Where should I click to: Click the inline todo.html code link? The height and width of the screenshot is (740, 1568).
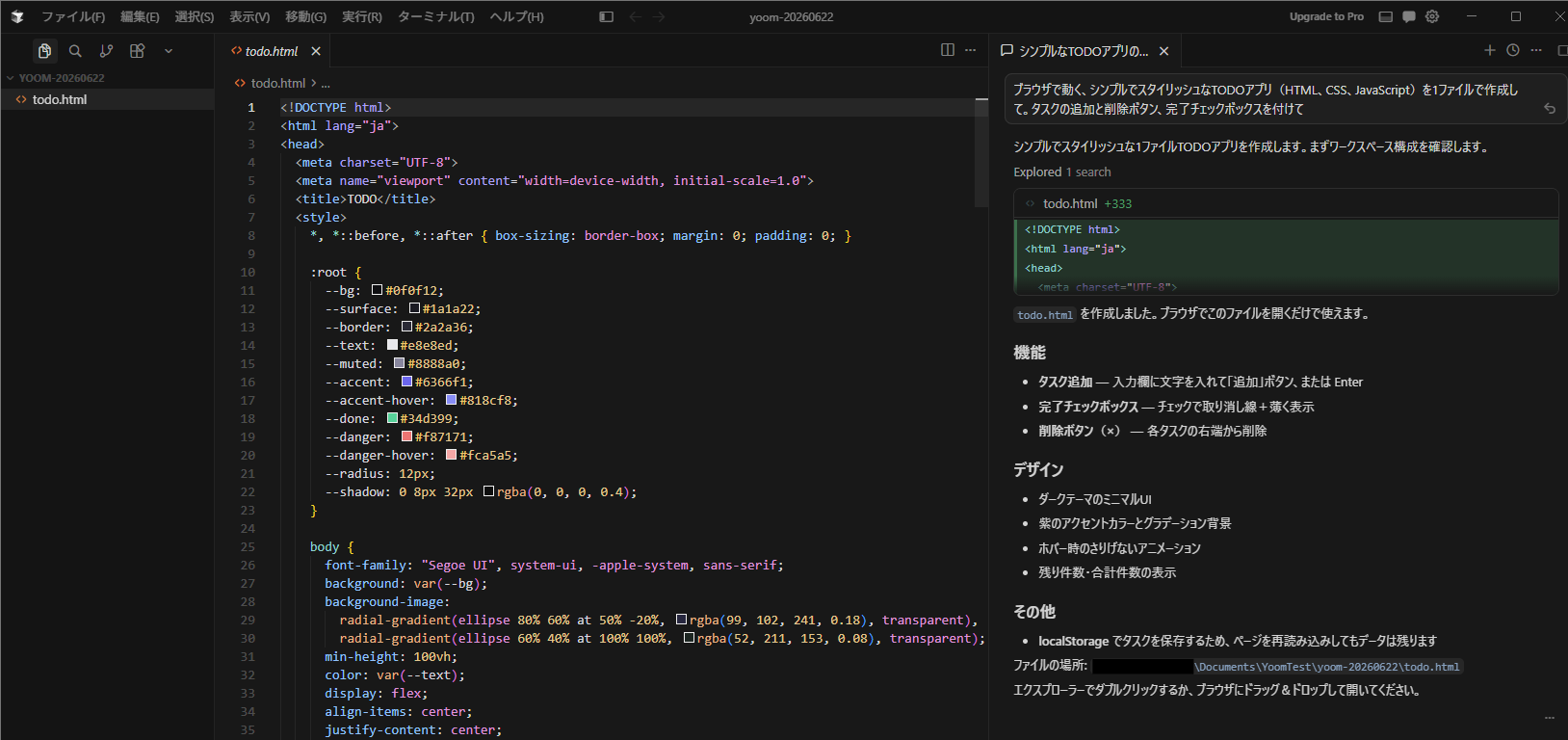[x=1045, y=314]
